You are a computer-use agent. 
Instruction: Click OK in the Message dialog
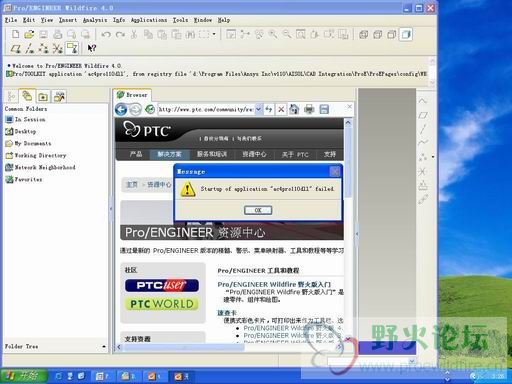tap(258, 210)
